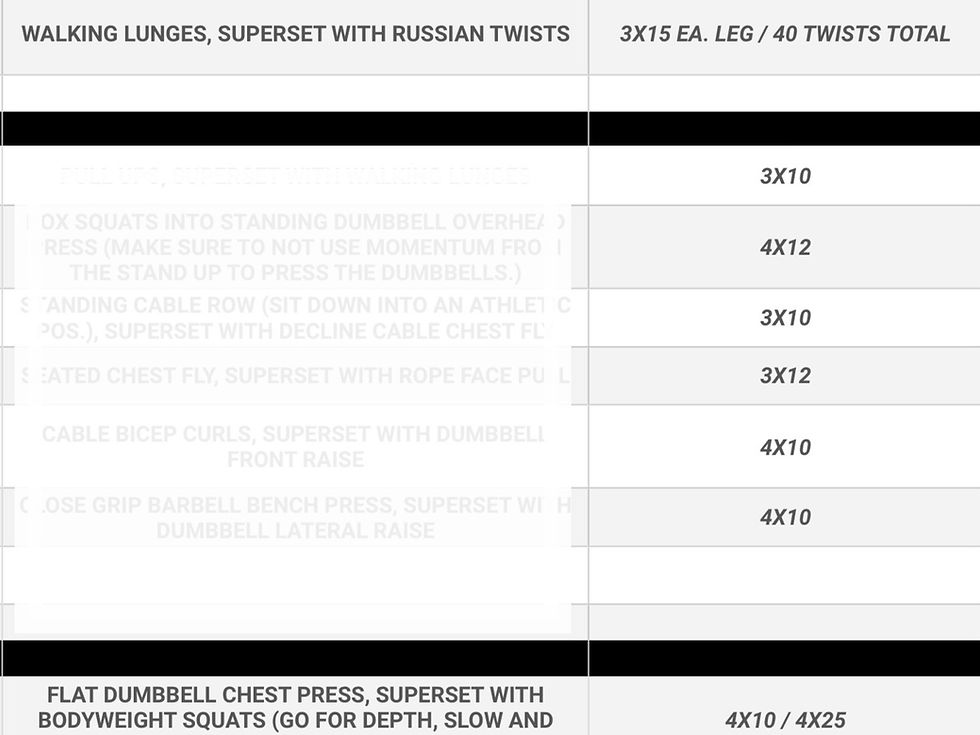Select the Box Squats into Dumbbell Overhead Press cell
Image resolution: width=980 pixels, height=735 pixels.
(295, 247)
